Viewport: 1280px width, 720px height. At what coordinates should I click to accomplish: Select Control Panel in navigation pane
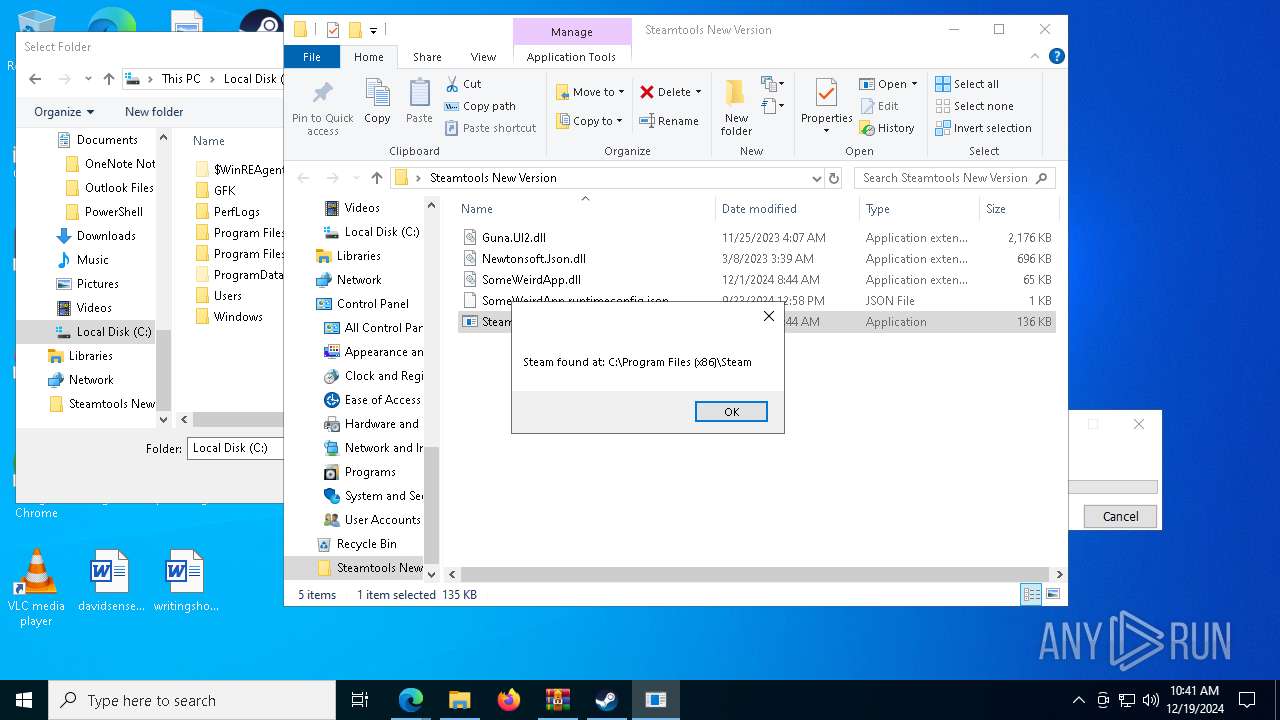coord(372,304)
